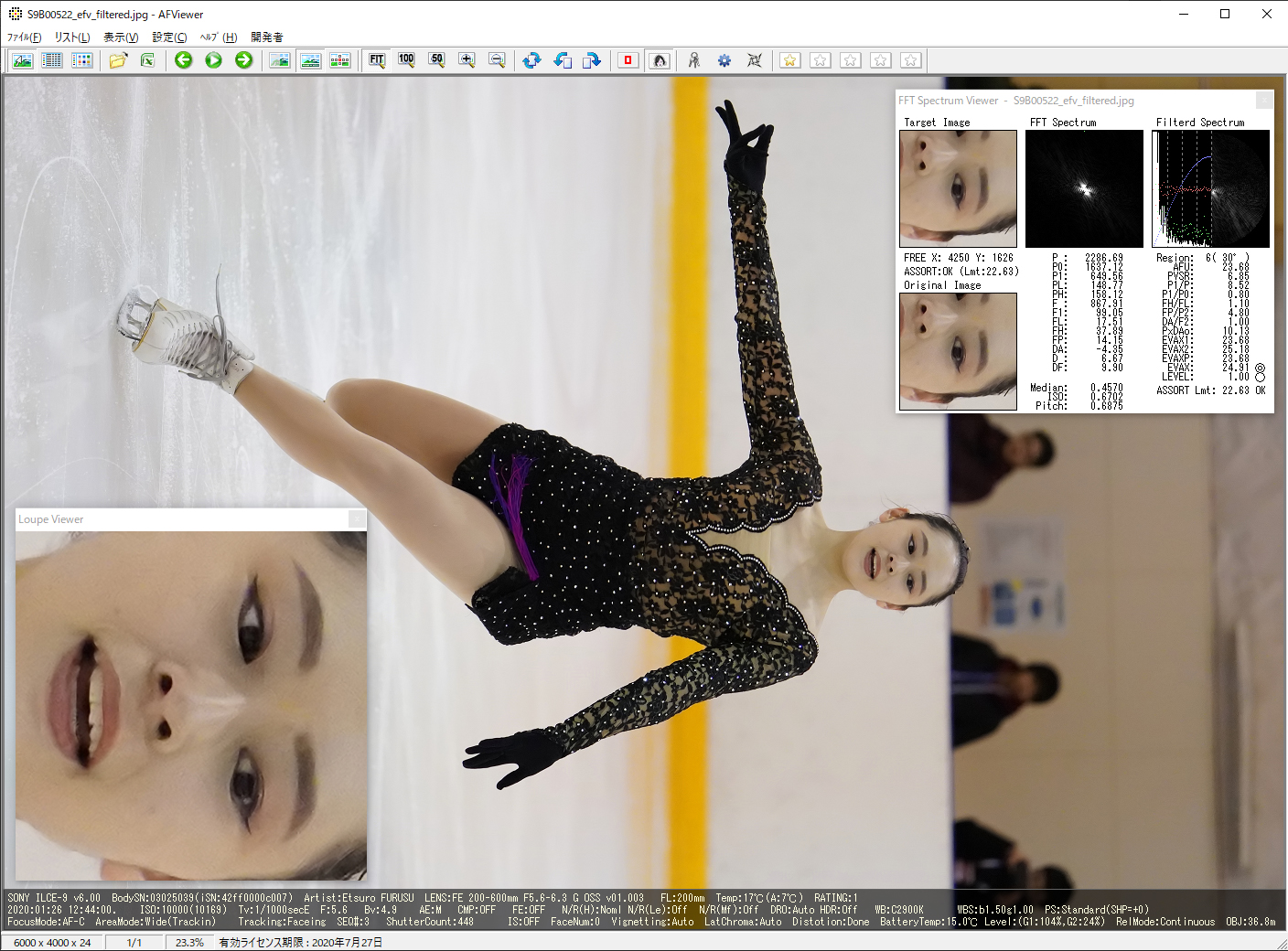Close the Loupe Viewer panel
Image resolution: width=1288 pixels, height=951 pixels.
(357, 519)
